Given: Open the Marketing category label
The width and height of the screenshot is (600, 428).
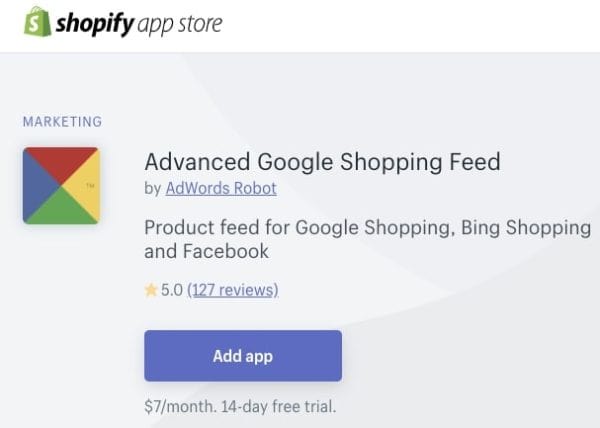Looking at the screenshot, I should pos(62,122).
